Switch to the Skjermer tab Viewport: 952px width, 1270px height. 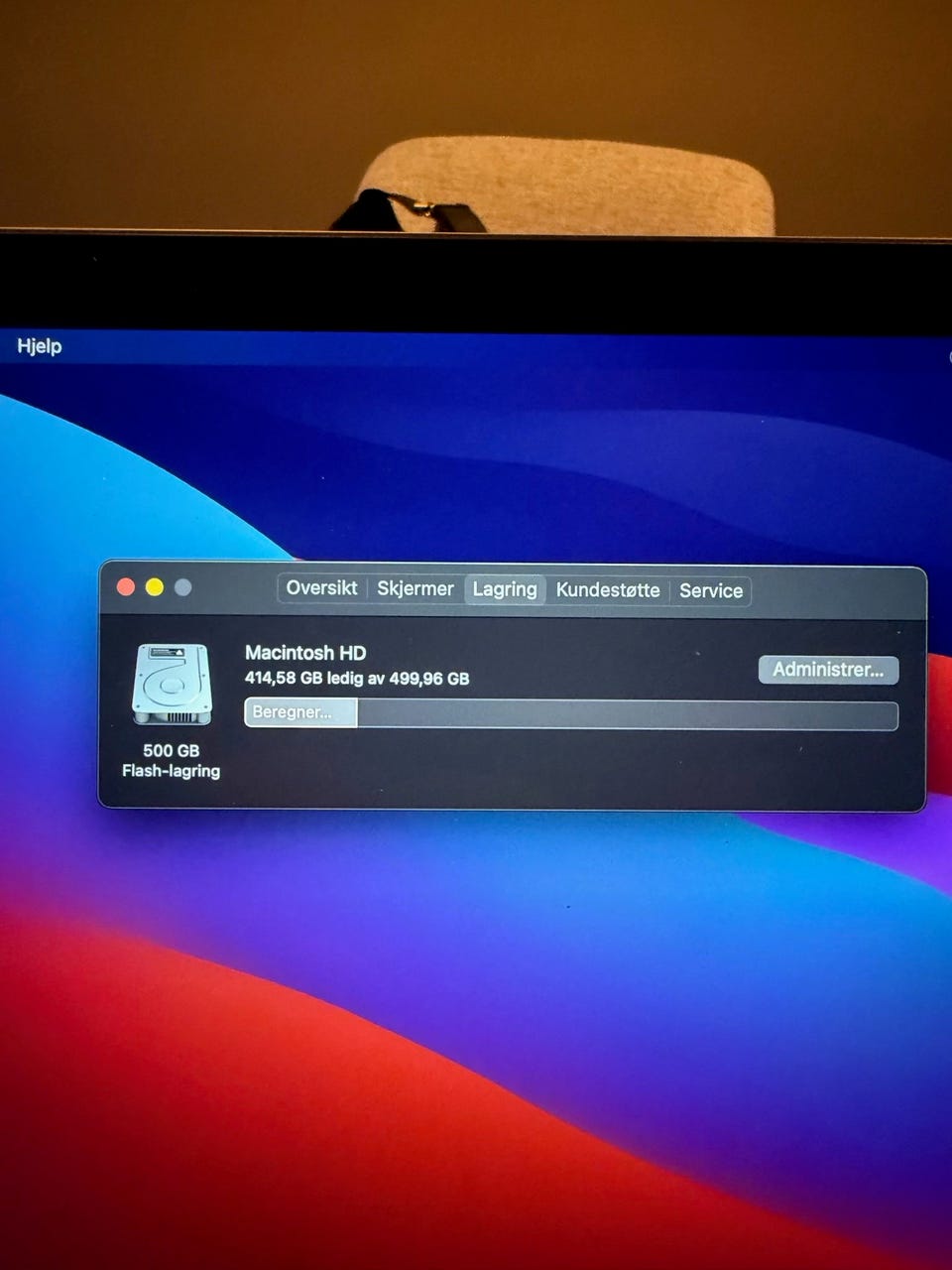click(x=416, y=589)
